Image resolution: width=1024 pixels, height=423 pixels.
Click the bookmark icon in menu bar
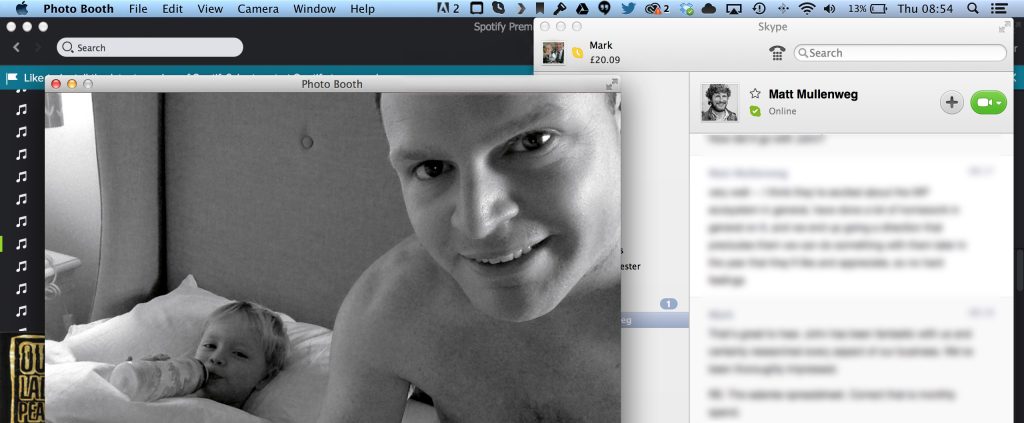pos(539,8)
